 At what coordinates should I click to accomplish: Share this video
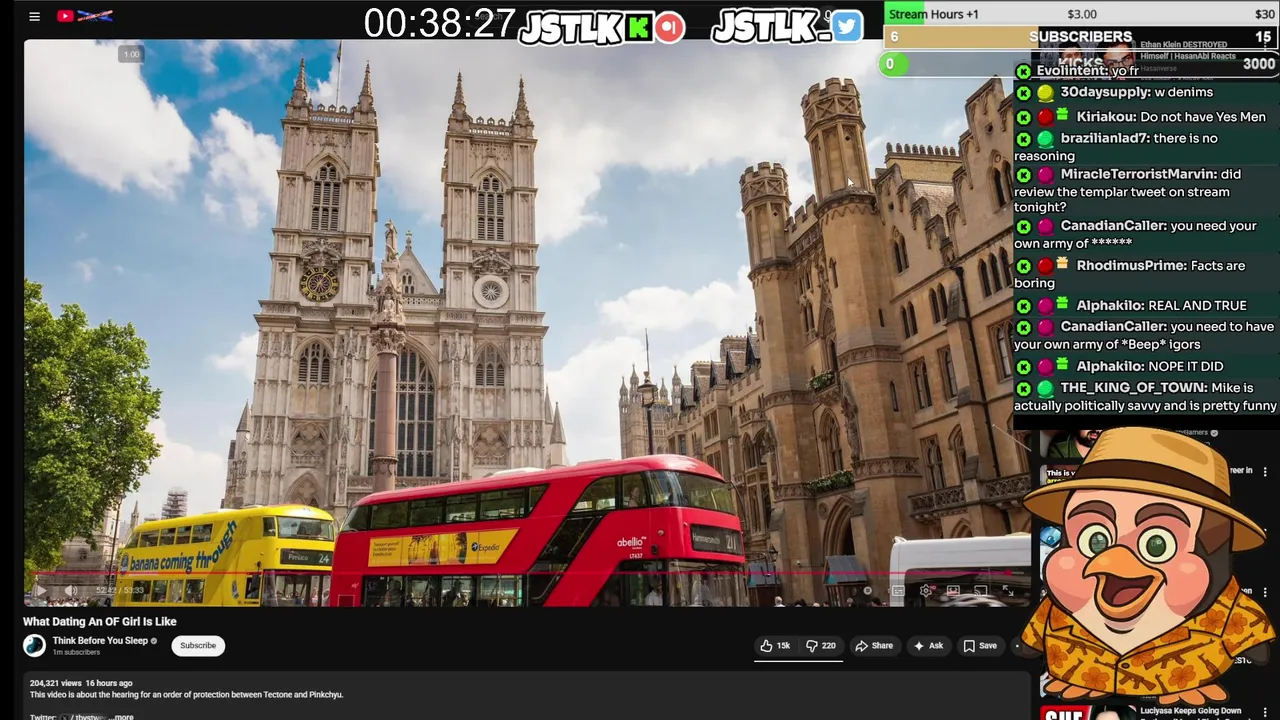tap(874, 646)
